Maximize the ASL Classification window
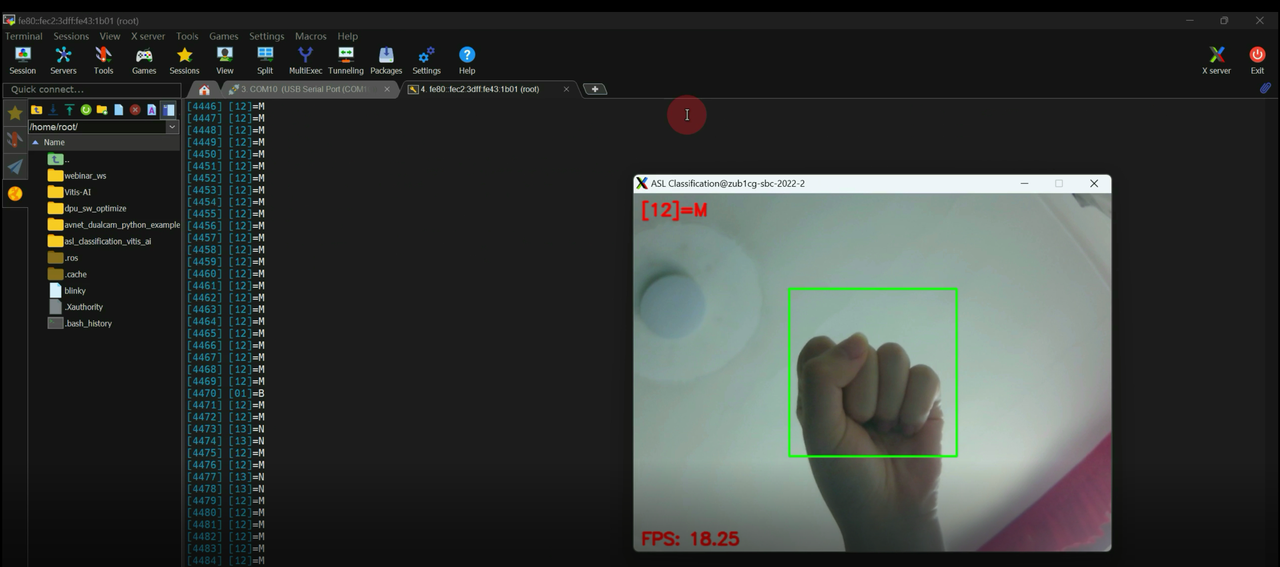This screenshot has height=567, width=1280. pyautogui.click(x=1059, y=183)
